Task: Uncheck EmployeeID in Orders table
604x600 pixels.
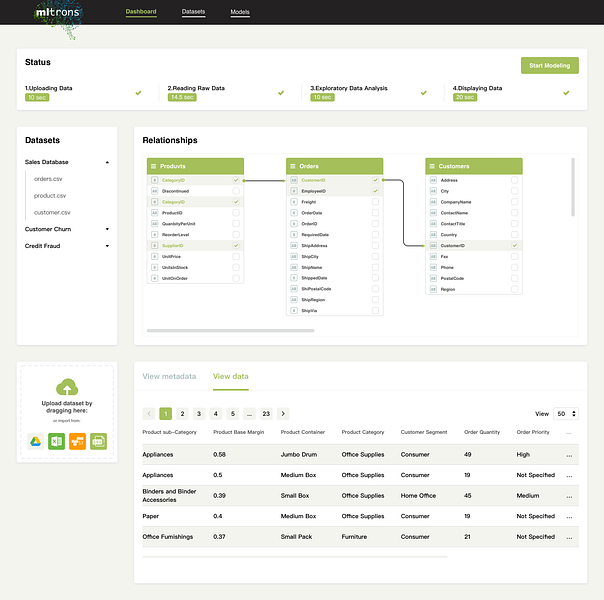Action: [x=376, y=191]
